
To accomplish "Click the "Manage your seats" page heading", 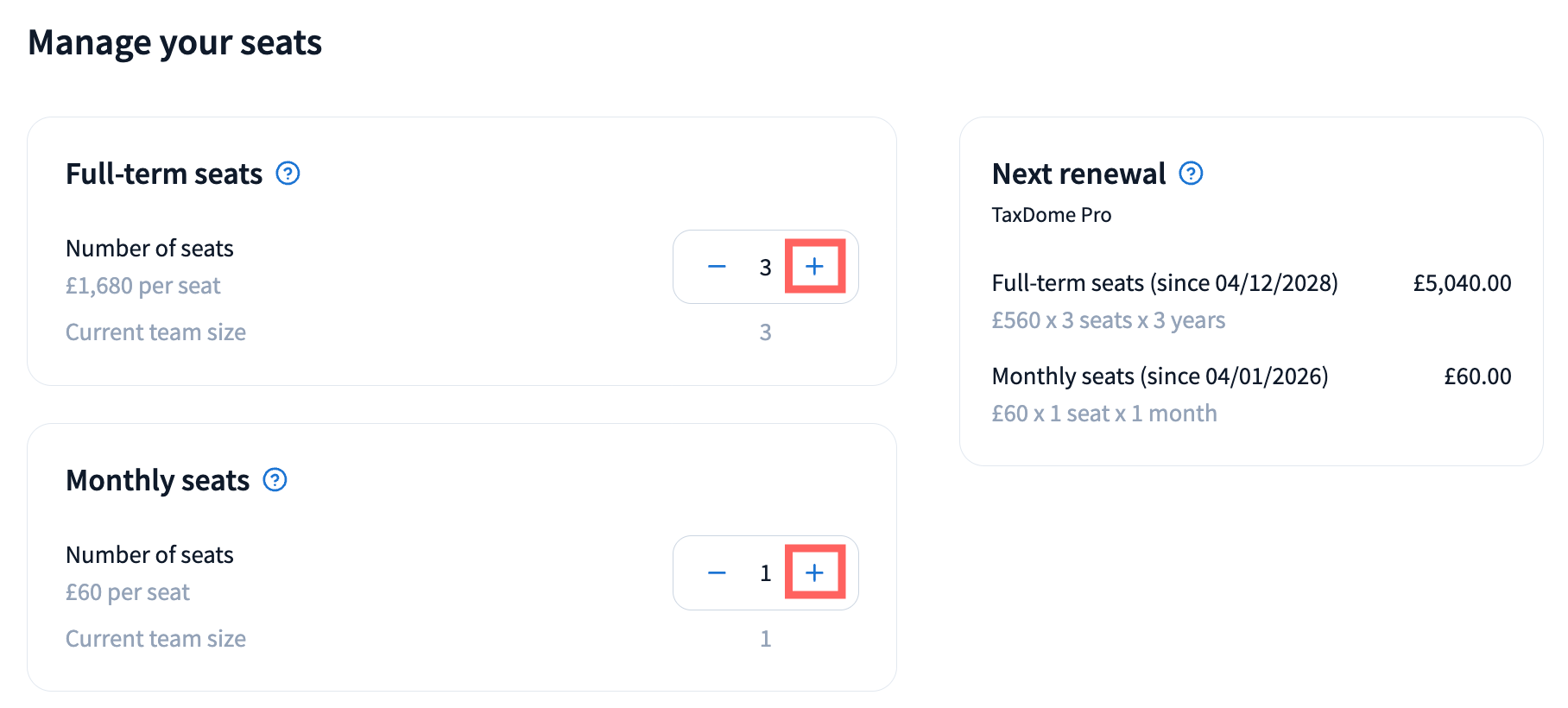I will 174,43.
